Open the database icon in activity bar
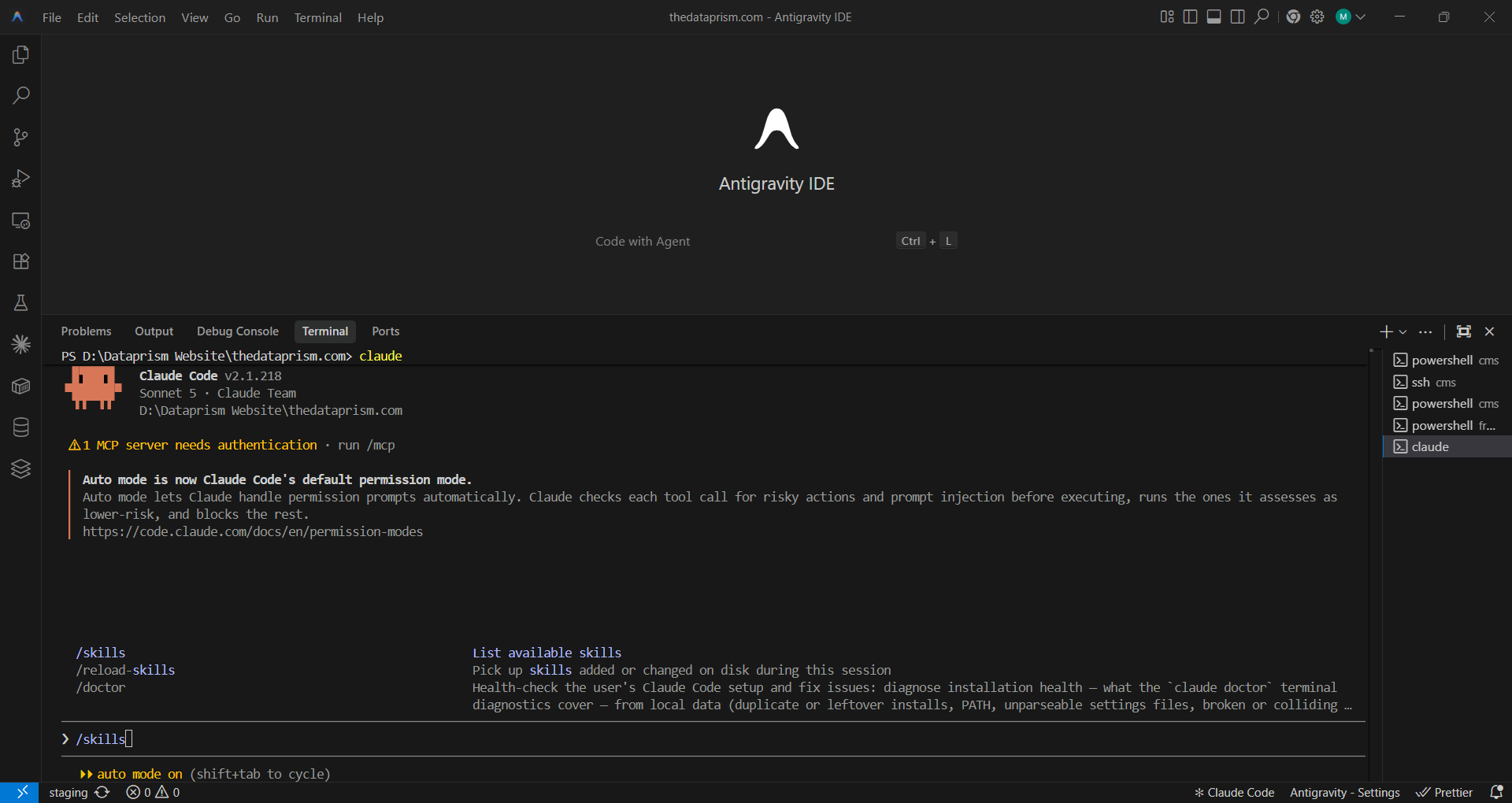The image size is (1512, 803). click(20, 427)
